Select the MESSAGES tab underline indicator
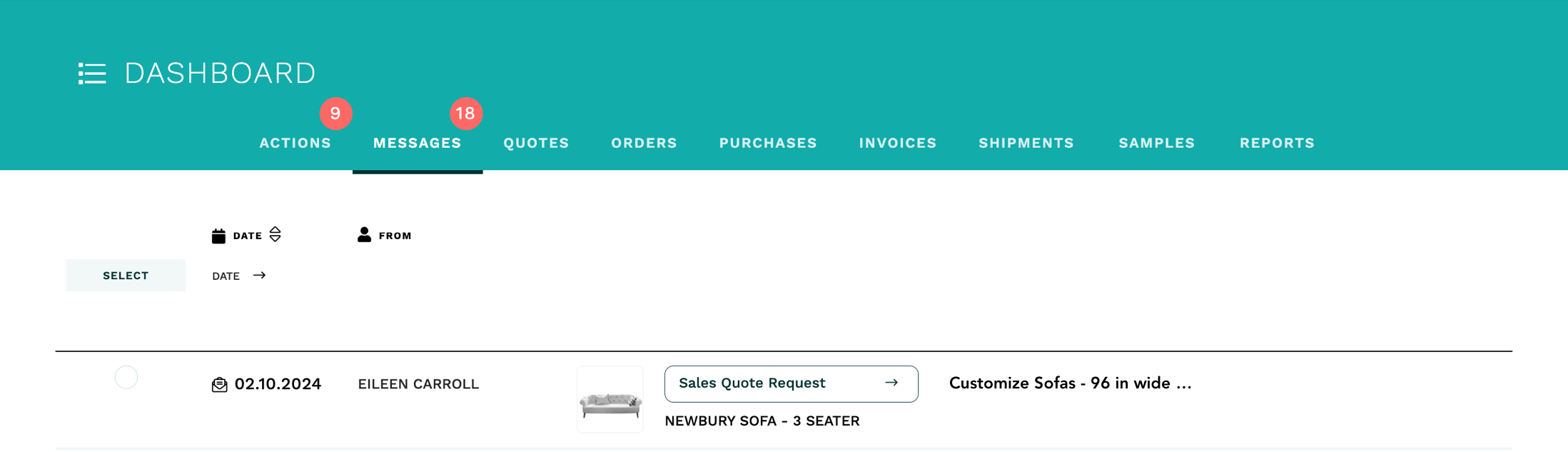 pyautogui.click(x=417, y=171)
